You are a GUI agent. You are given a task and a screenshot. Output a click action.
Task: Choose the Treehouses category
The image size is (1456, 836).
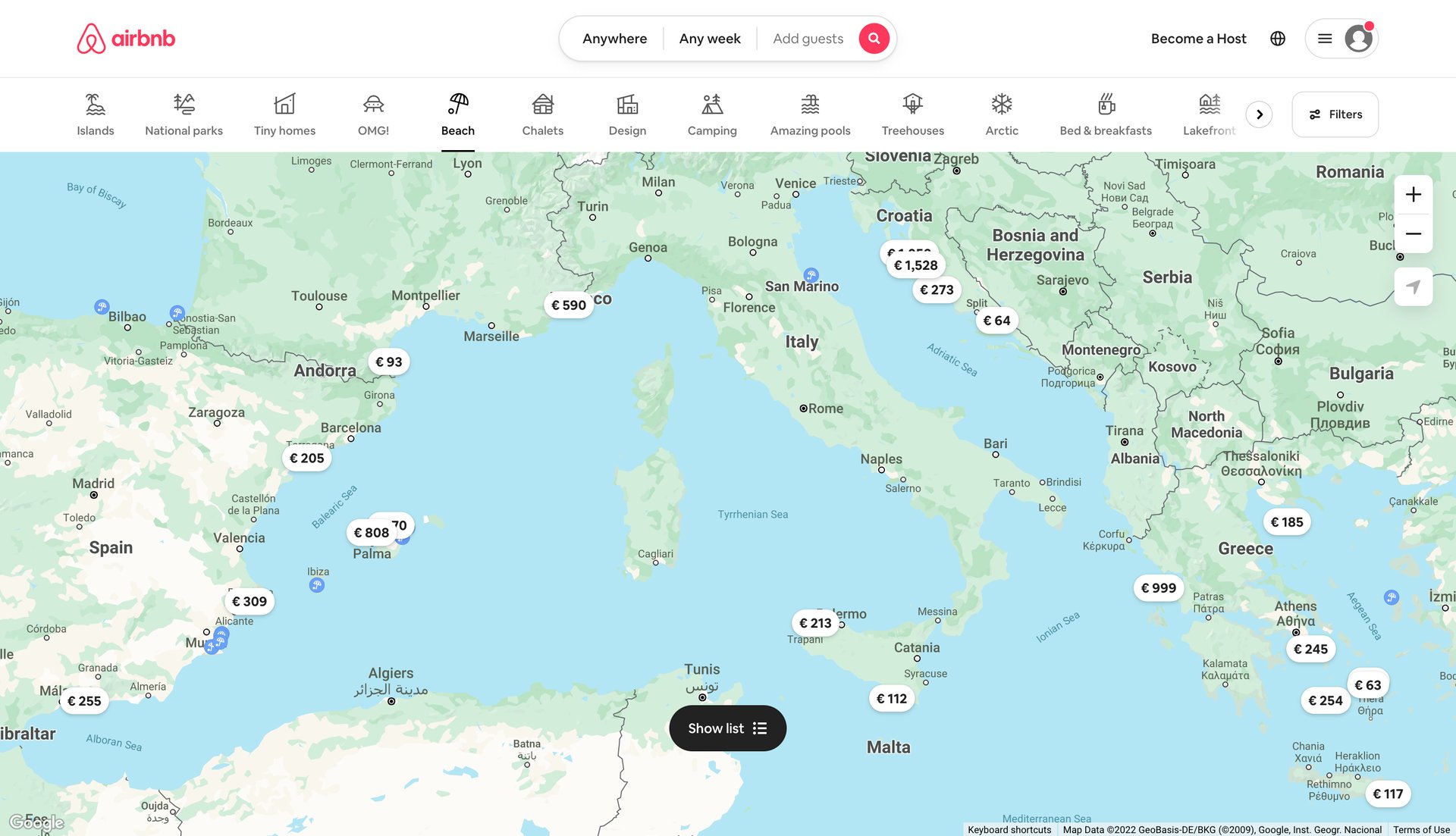point(912,114)
